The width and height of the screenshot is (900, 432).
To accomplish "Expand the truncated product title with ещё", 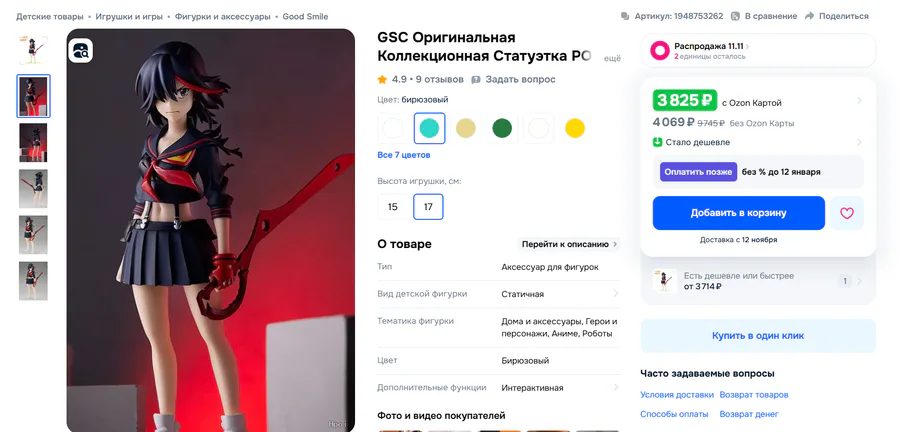I will coord(614,58).
